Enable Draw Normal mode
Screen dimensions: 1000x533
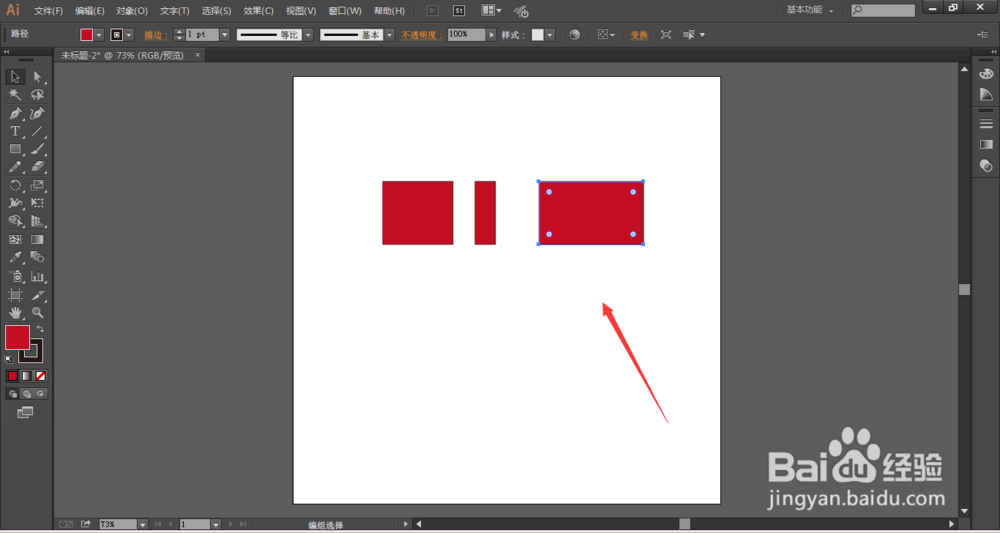coord(13,394)
